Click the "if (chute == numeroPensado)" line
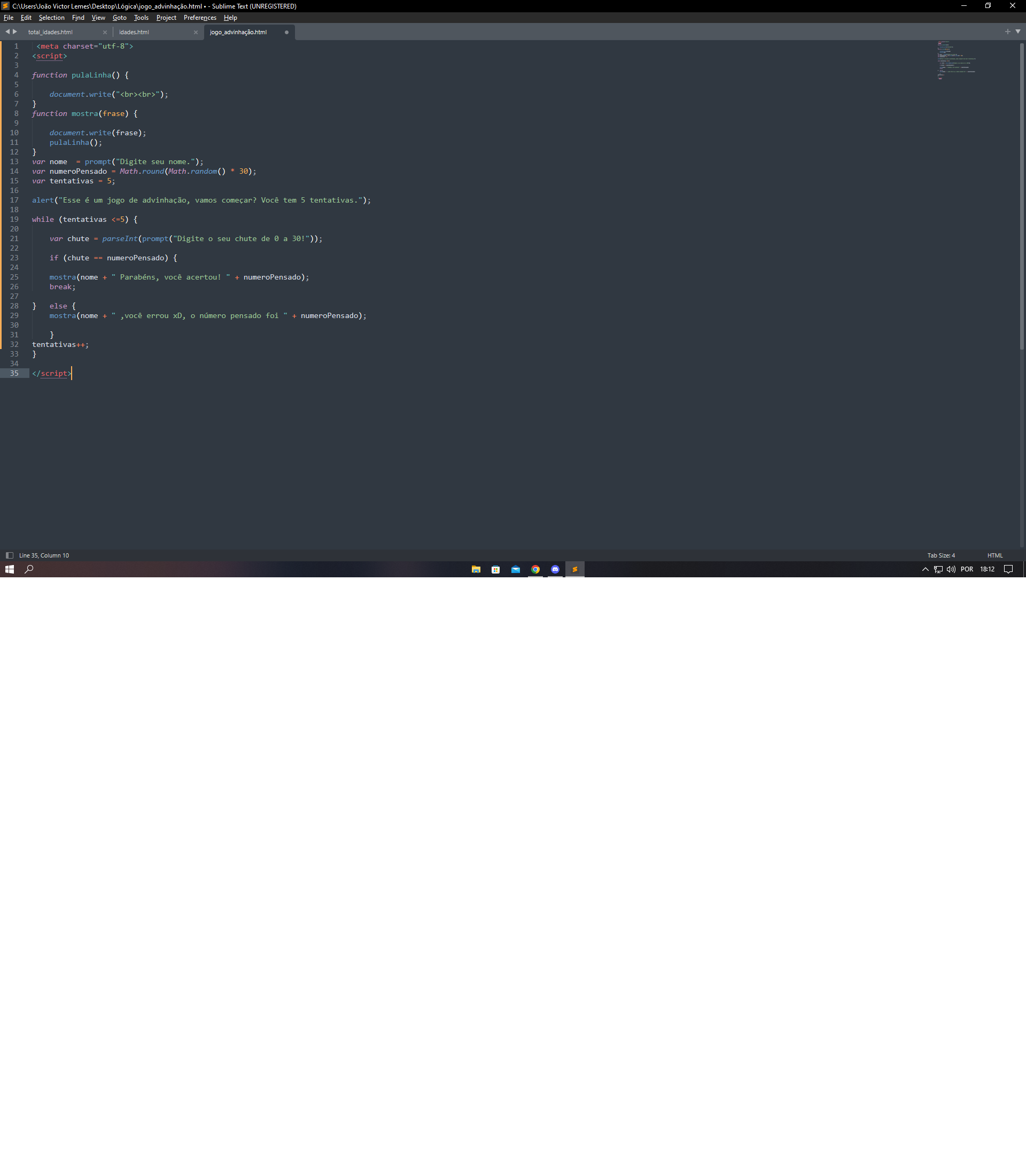This screenshot has width=1026, height=1176. tap(113, 258)
